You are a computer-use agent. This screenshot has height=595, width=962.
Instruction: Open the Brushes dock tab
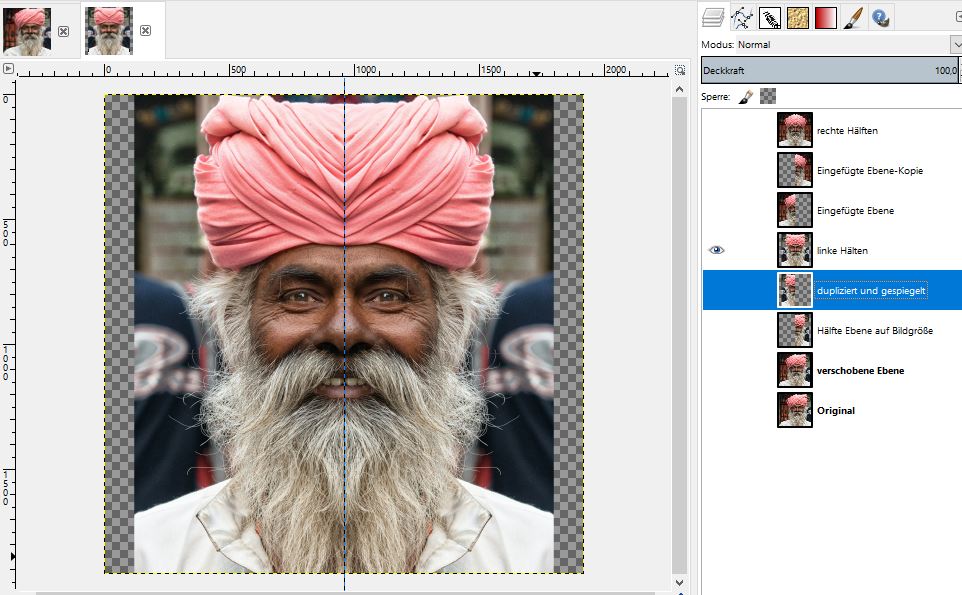pos(769,17)
